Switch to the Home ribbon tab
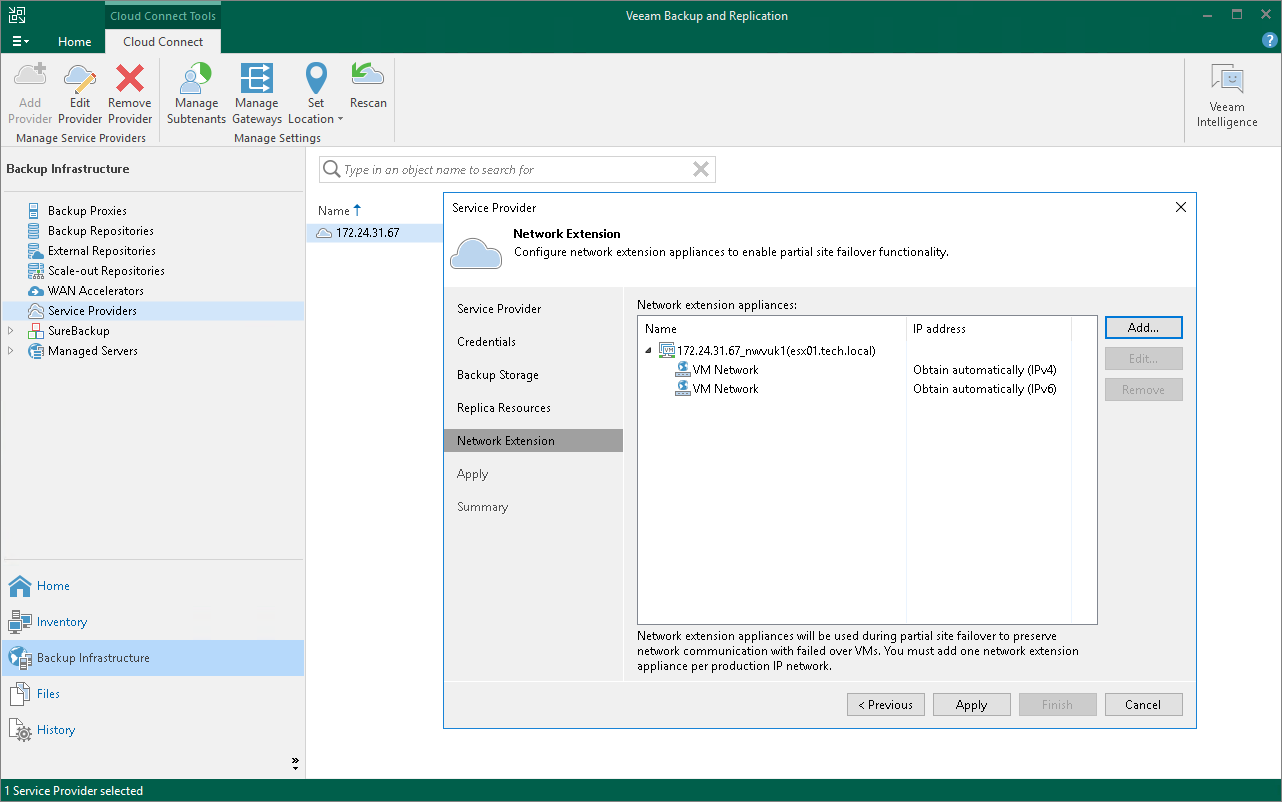Screen dimensions: 1282x802 (x=75, y=42)
